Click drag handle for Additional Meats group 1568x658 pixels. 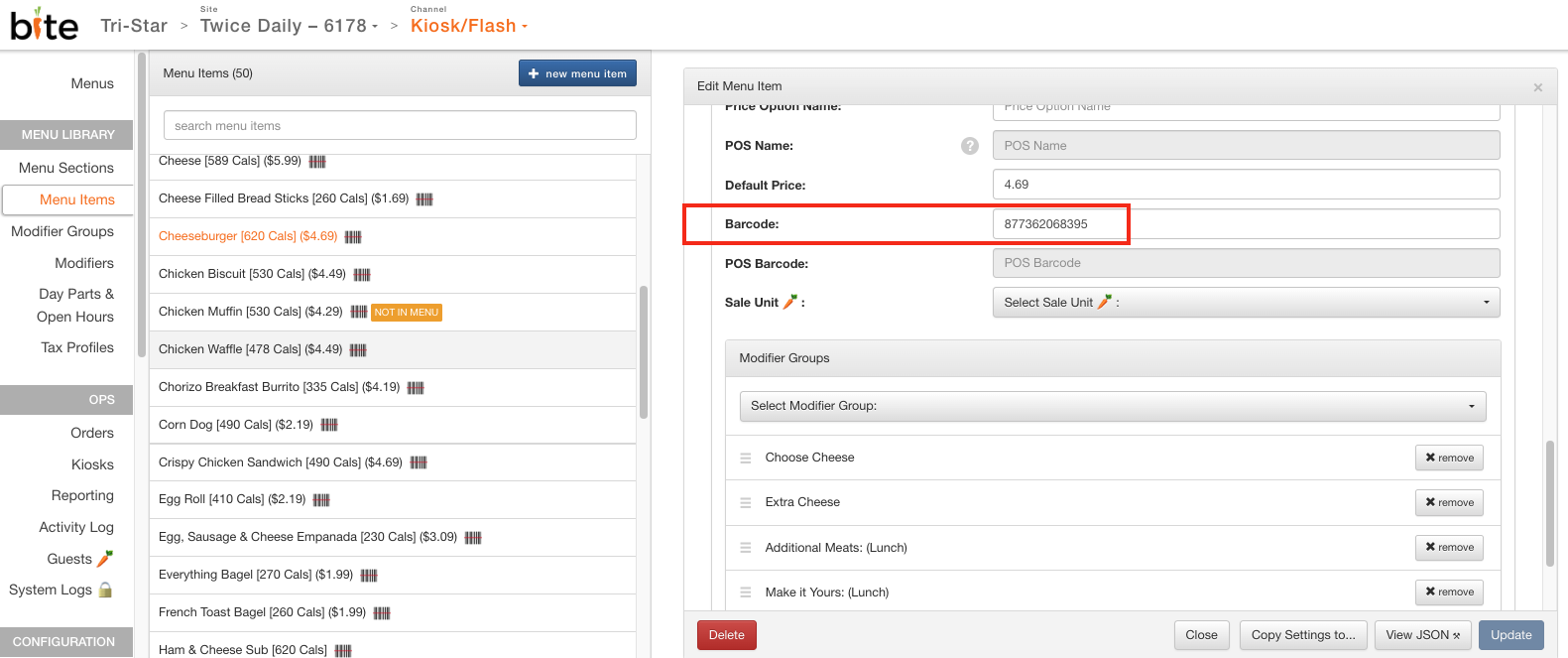point(746,548)
